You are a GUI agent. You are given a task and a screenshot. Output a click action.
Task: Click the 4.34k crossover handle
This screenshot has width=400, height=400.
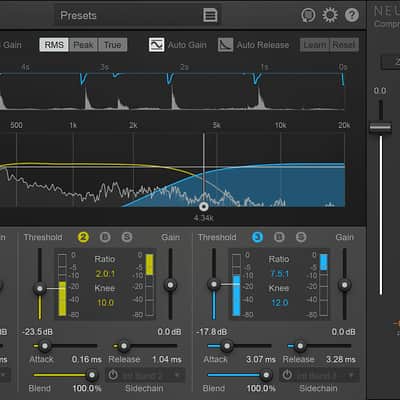pyautogui.click(x=204, y=207)
